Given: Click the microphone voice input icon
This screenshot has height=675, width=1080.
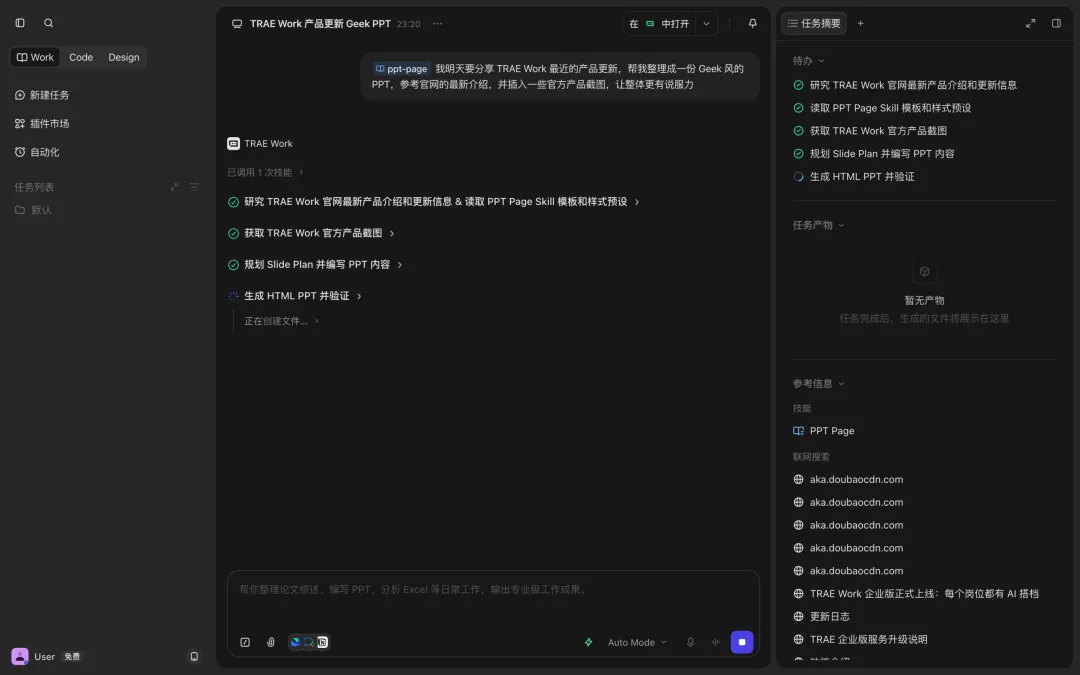Looking at the screenshot, I should pos(690,642).
